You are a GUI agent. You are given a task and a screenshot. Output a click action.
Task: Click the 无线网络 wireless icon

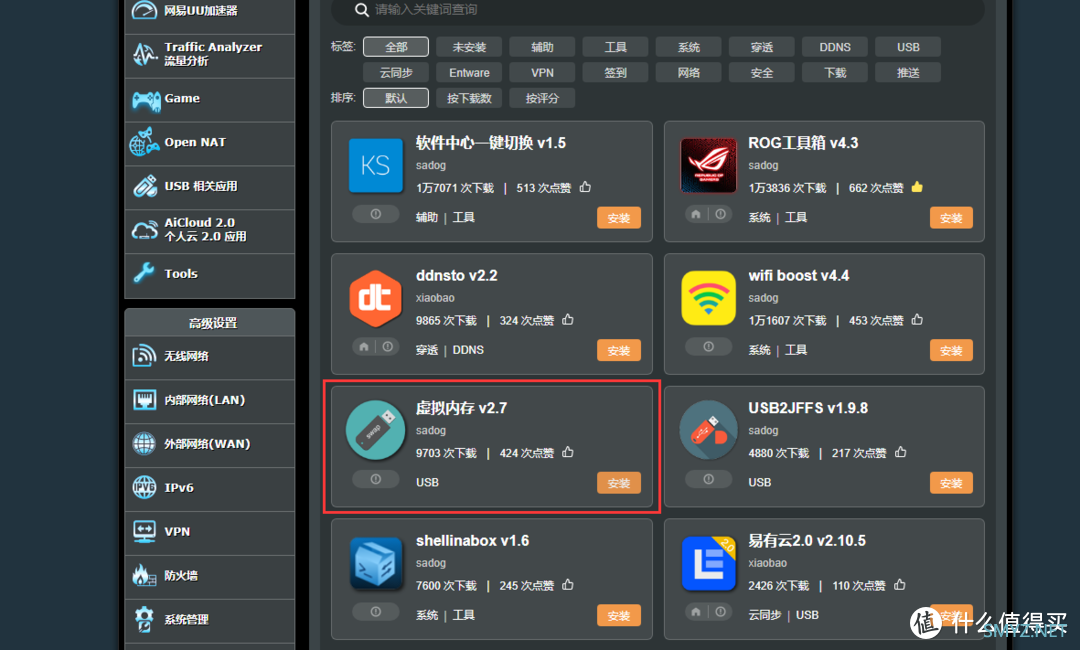tap(144, 356)
